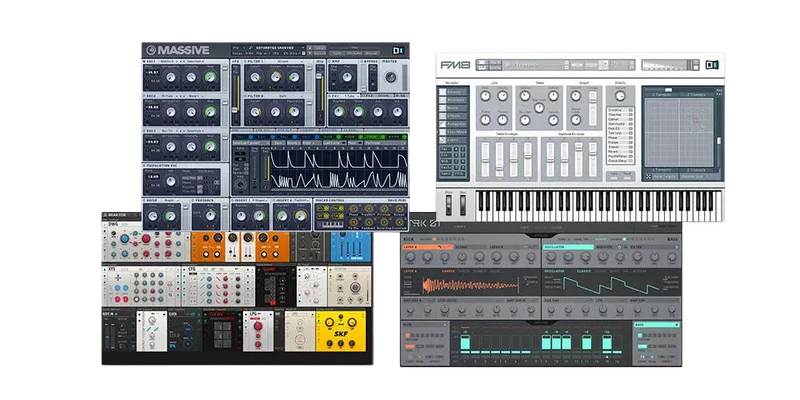Click Massive's OSC1 pitch value field
This screenshot has height=400, width=800.
152,72
